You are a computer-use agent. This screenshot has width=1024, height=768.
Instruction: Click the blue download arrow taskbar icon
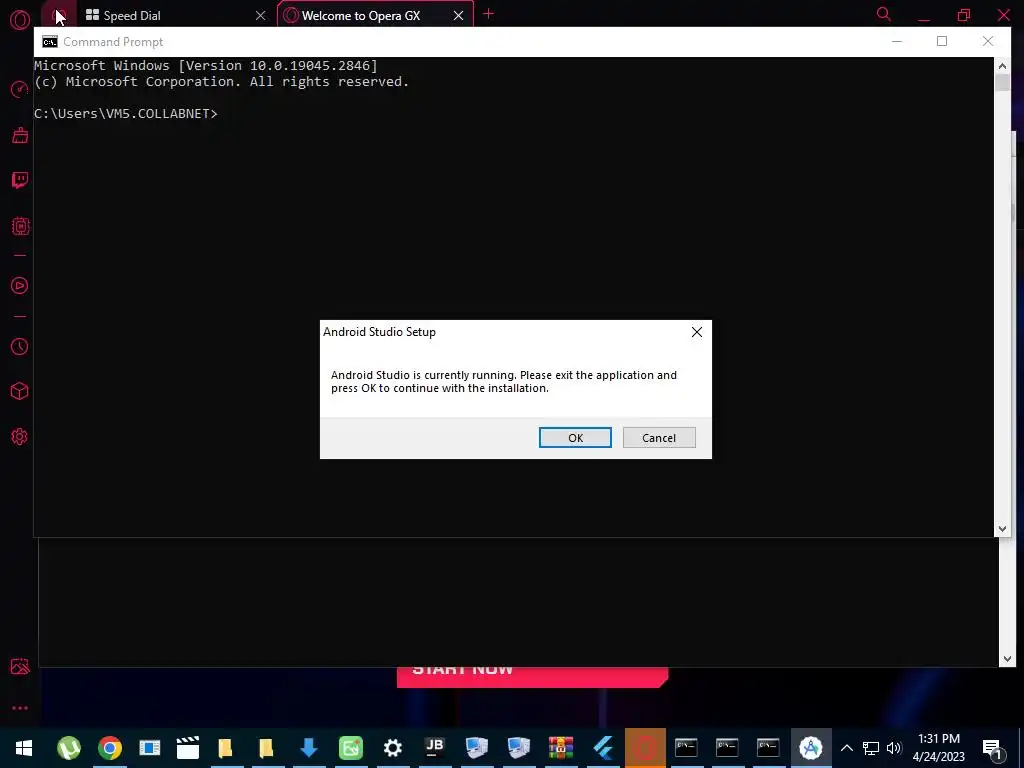click(x=308, y=748)
